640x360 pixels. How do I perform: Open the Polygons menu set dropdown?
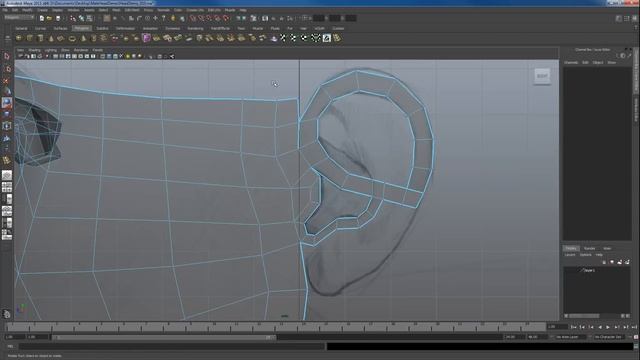point(19,18)
